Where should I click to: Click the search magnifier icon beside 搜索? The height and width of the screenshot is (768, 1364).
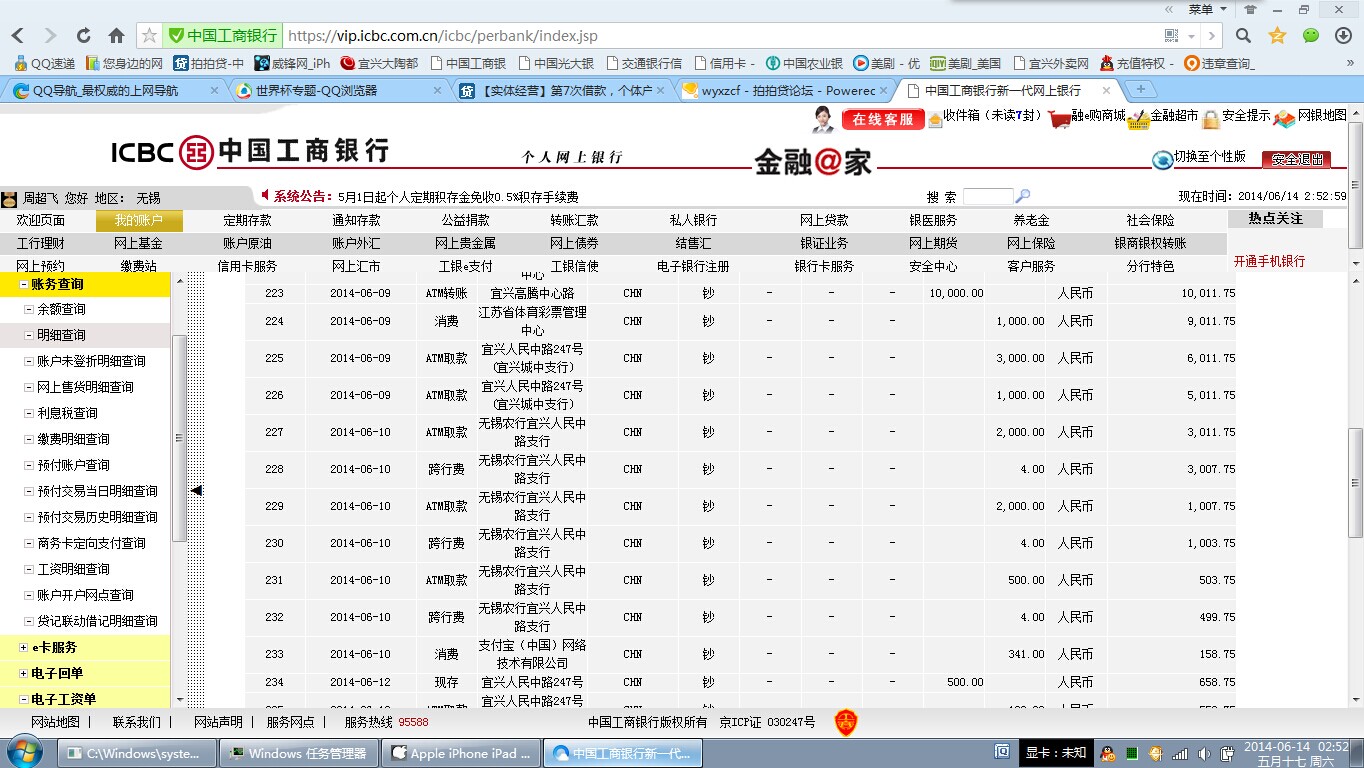pos(1022,197)
